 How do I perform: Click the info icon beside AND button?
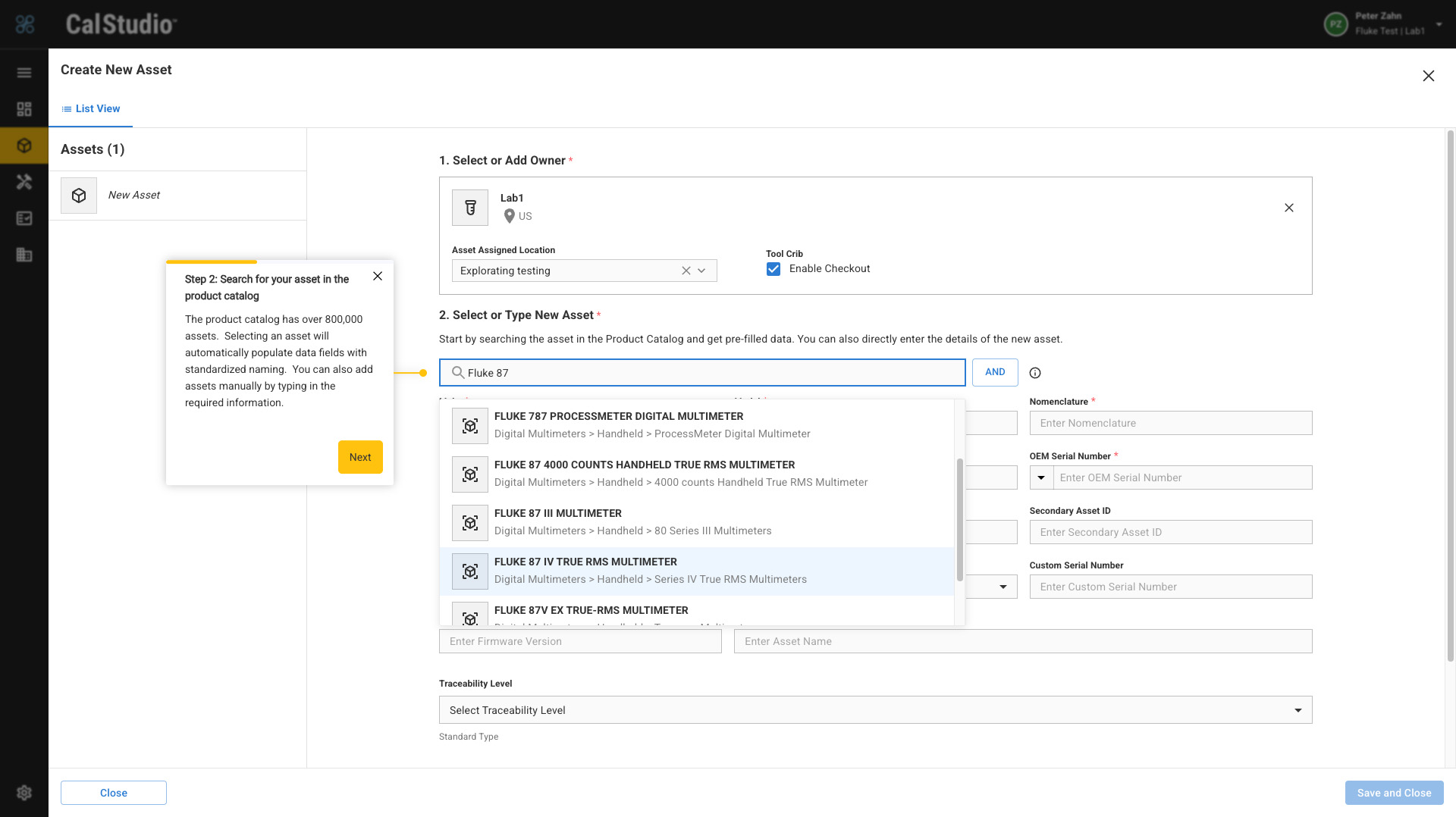[x=1035, y=373]
